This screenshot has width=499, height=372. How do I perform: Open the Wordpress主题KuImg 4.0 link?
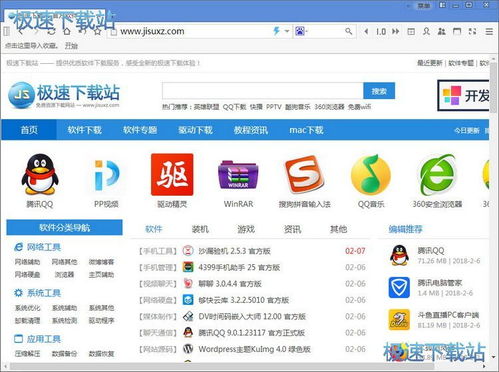tap(254, 349)
